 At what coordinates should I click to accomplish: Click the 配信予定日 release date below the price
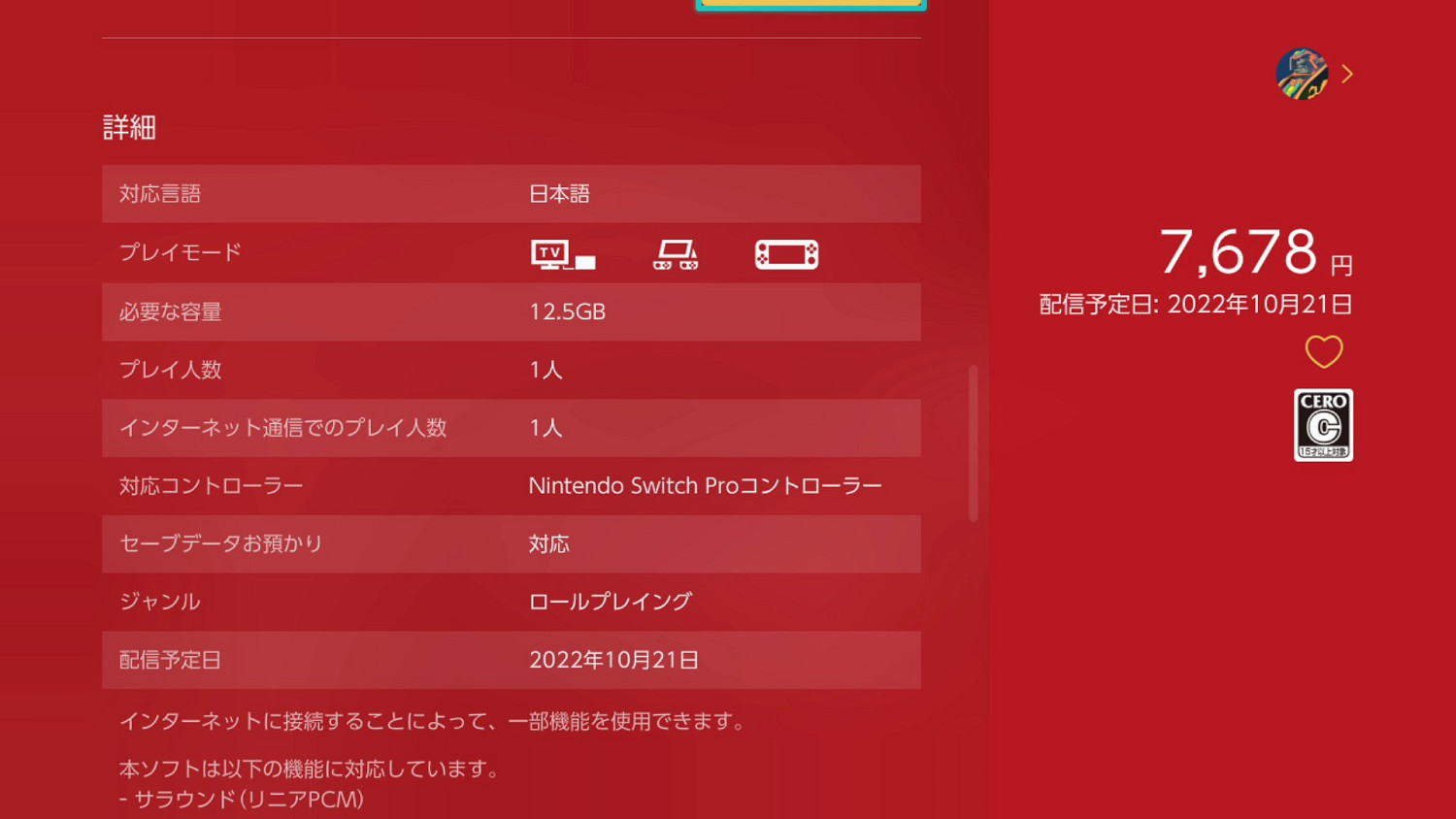click(1195, 304)
